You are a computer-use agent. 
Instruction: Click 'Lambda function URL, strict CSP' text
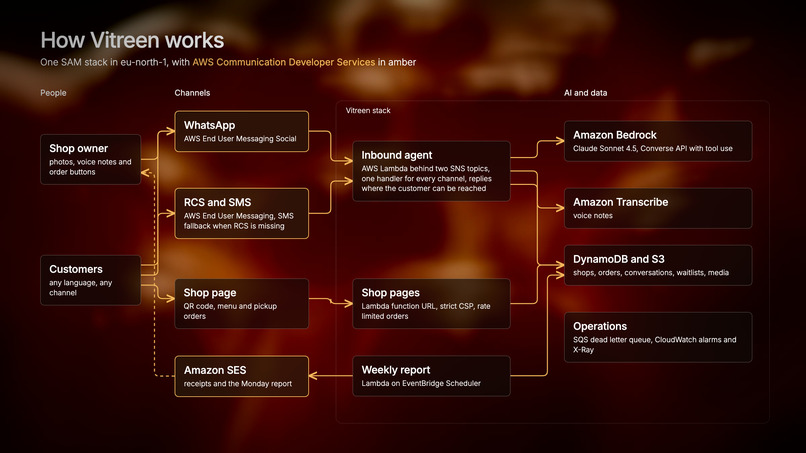pyautogui.click(x=418, y=306)
